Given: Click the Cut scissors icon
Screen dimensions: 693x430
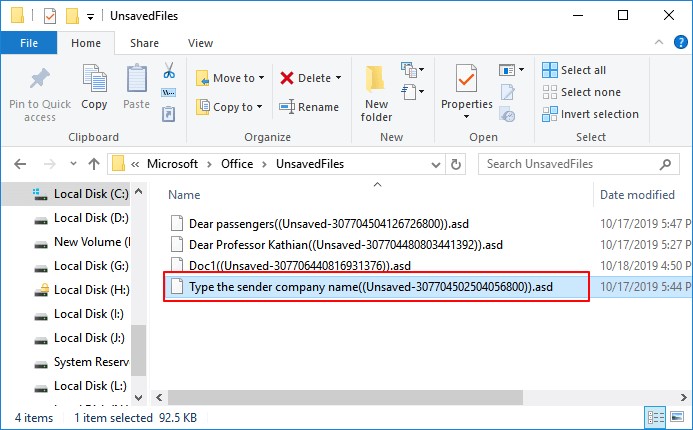Looking at the screenshot, I should 169,71.
